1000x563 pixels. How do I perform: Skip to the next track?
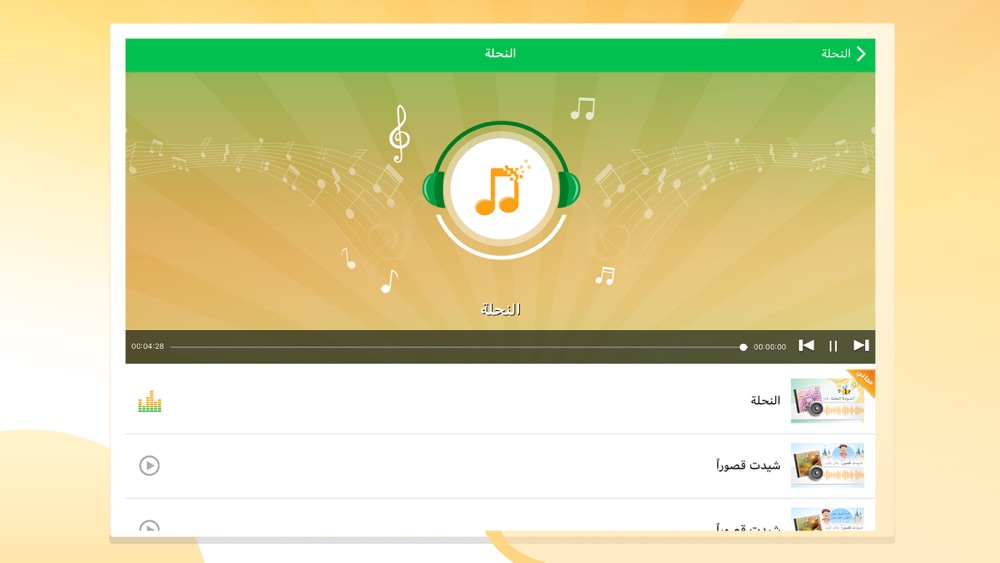861,346
